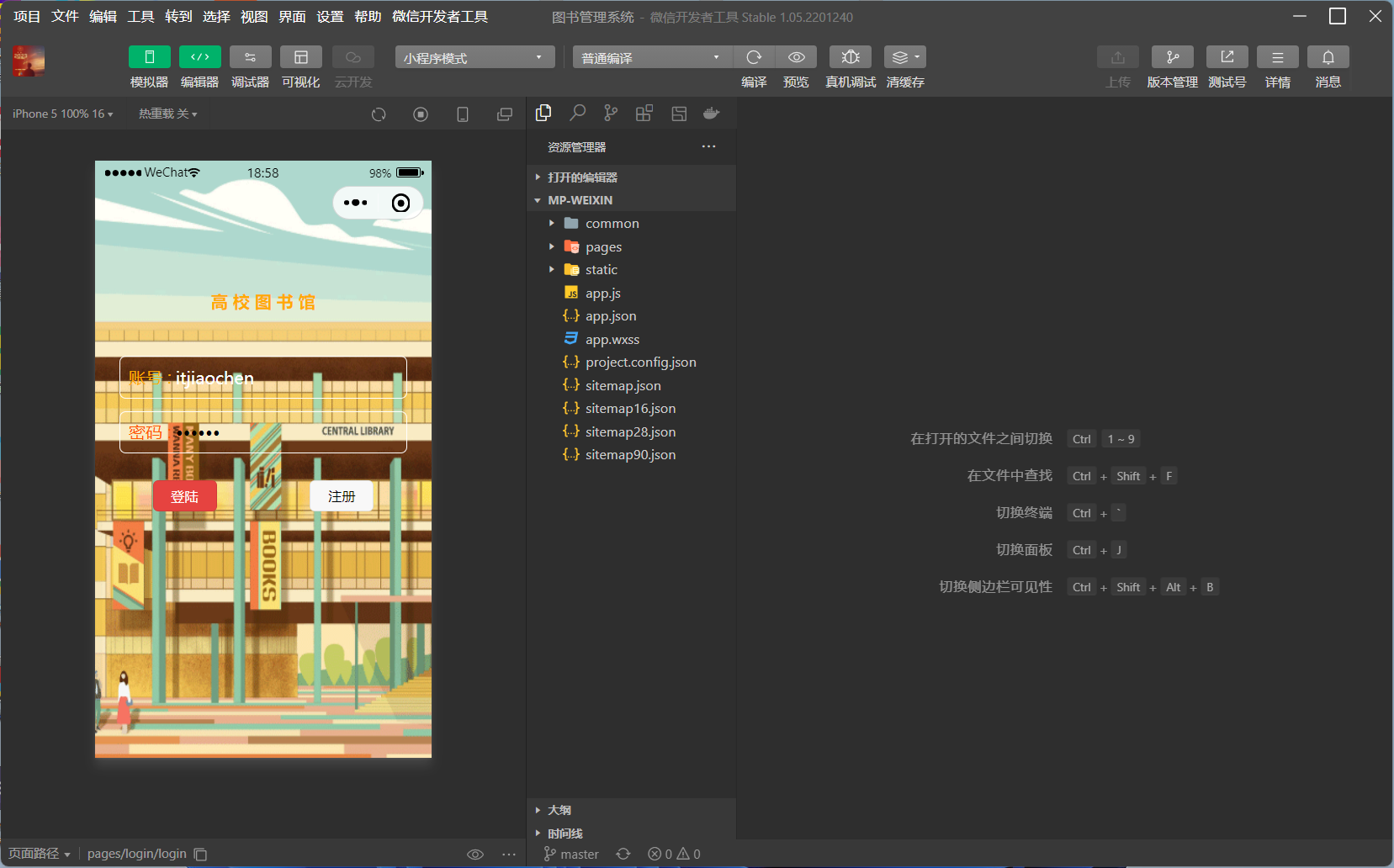
Task: Open the 项目 menu
Action: point(27,16)
